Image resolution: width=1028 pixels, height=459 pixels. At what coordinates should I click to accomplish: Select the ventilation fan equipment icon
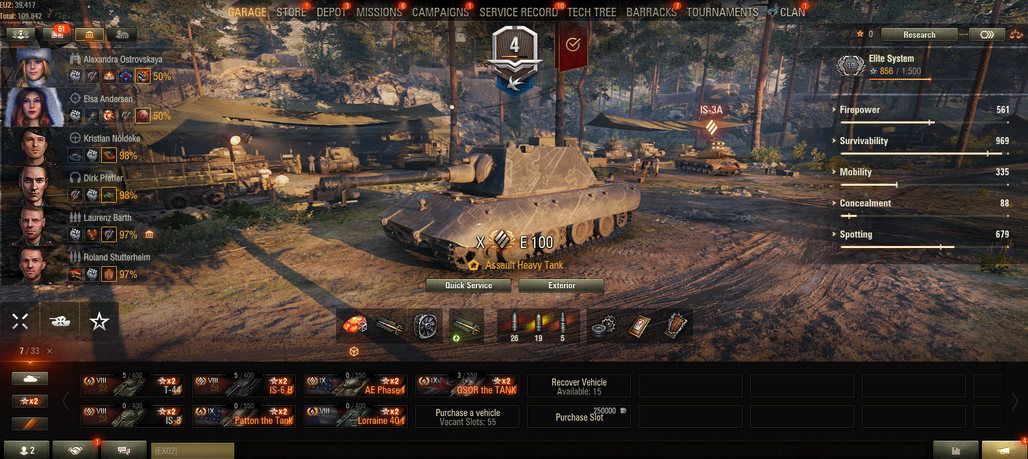point(425,326)
